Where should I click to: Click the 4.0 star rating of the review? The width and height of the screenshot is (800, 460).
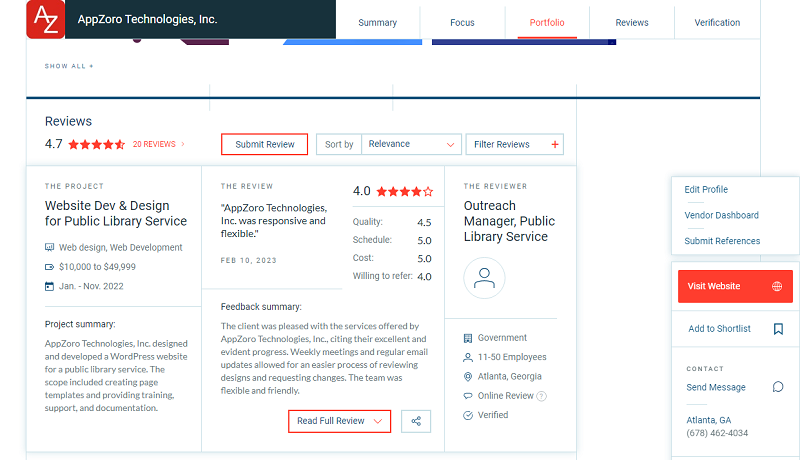[x=405, y=192]
